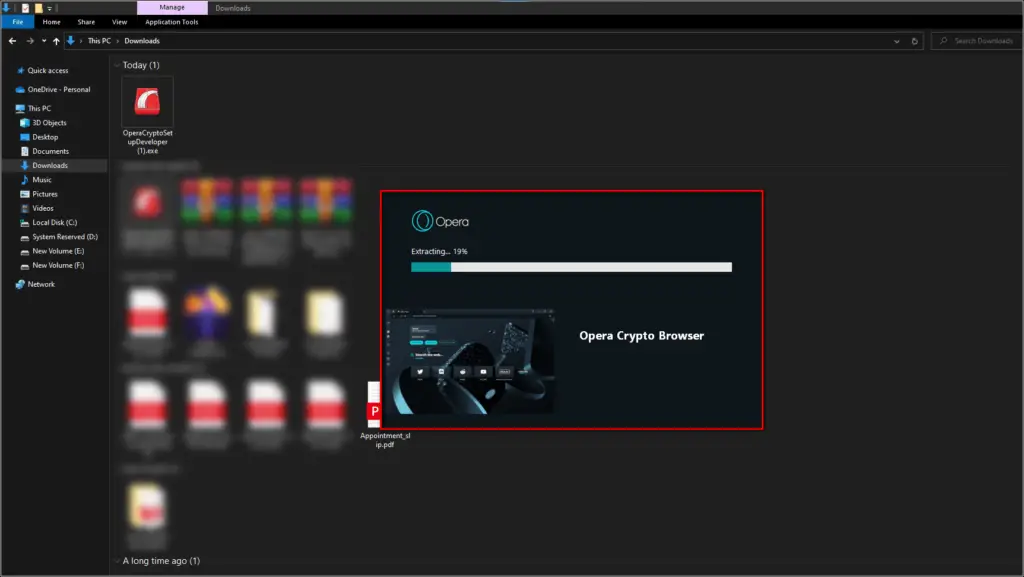This screenshot has width=1024, height=577.
Task: Select Downloads in the sidebar
Action: [50, 166]
